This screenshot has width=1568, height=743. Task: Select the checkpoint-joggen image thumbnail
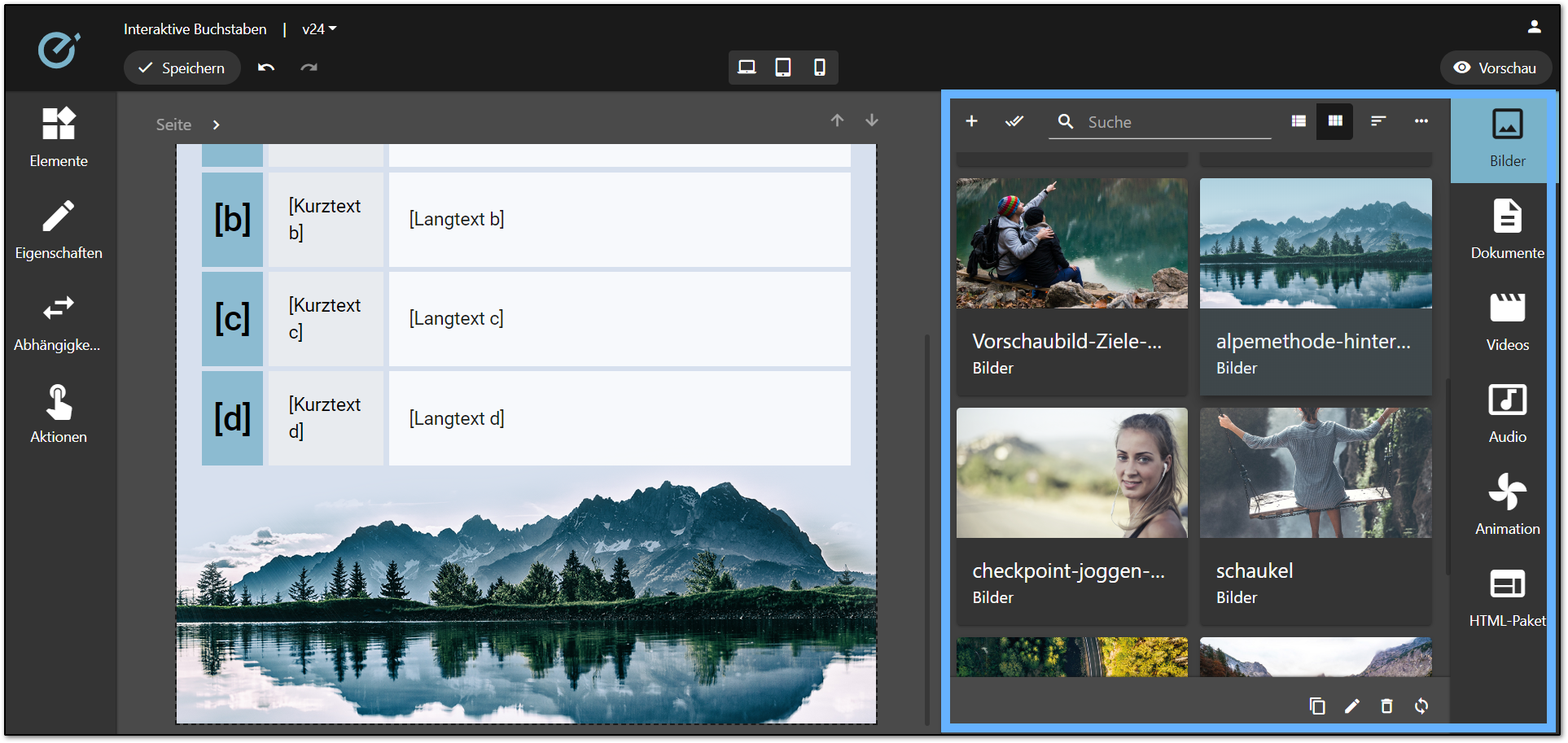tap(1071, 473)
